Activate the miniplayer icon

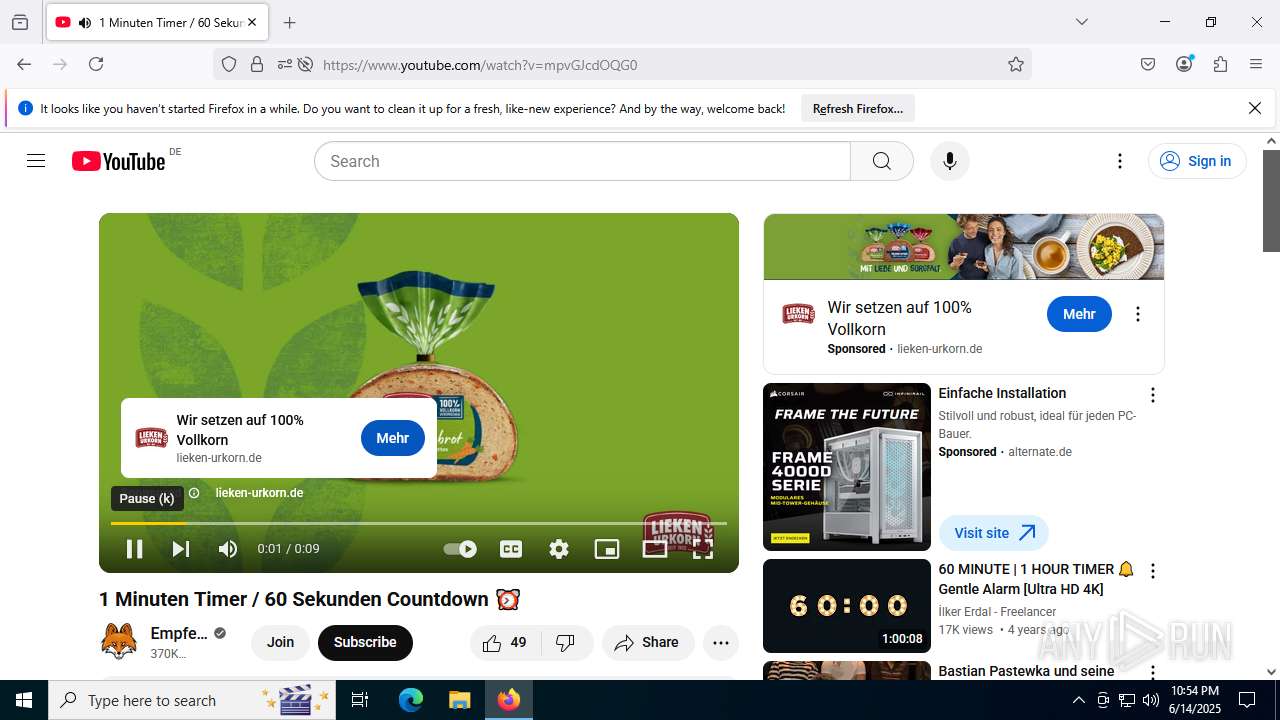(607, 549)
